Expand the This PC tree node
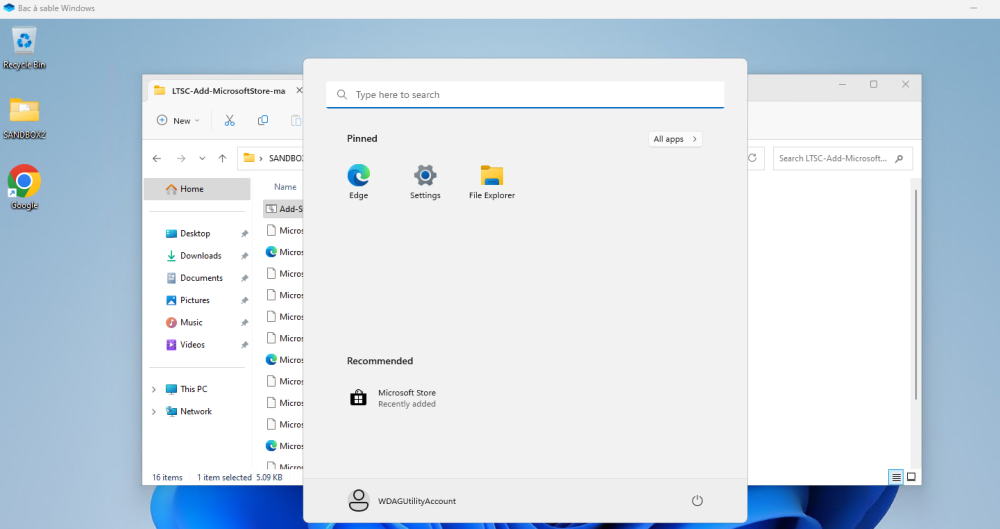 [x=154, y=389]
